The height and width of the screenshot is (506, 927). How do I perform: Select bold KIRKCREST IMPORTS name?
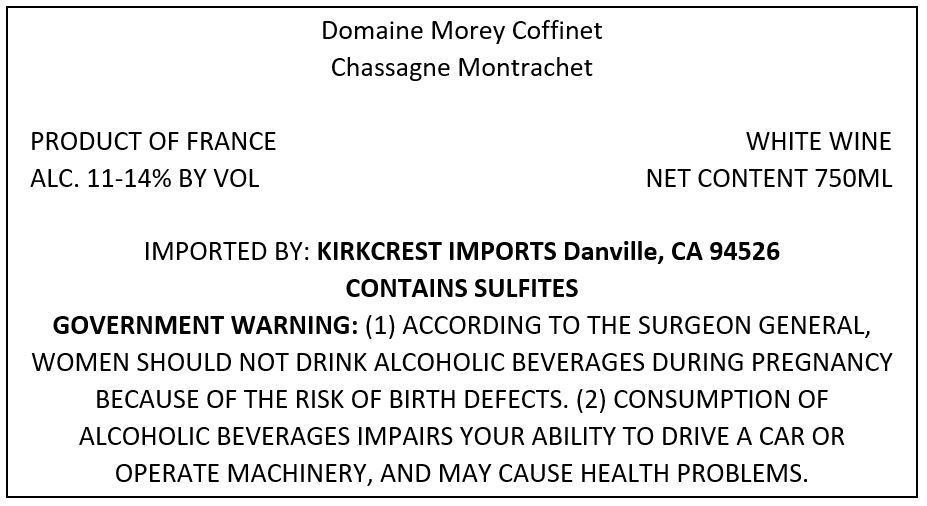437,252
